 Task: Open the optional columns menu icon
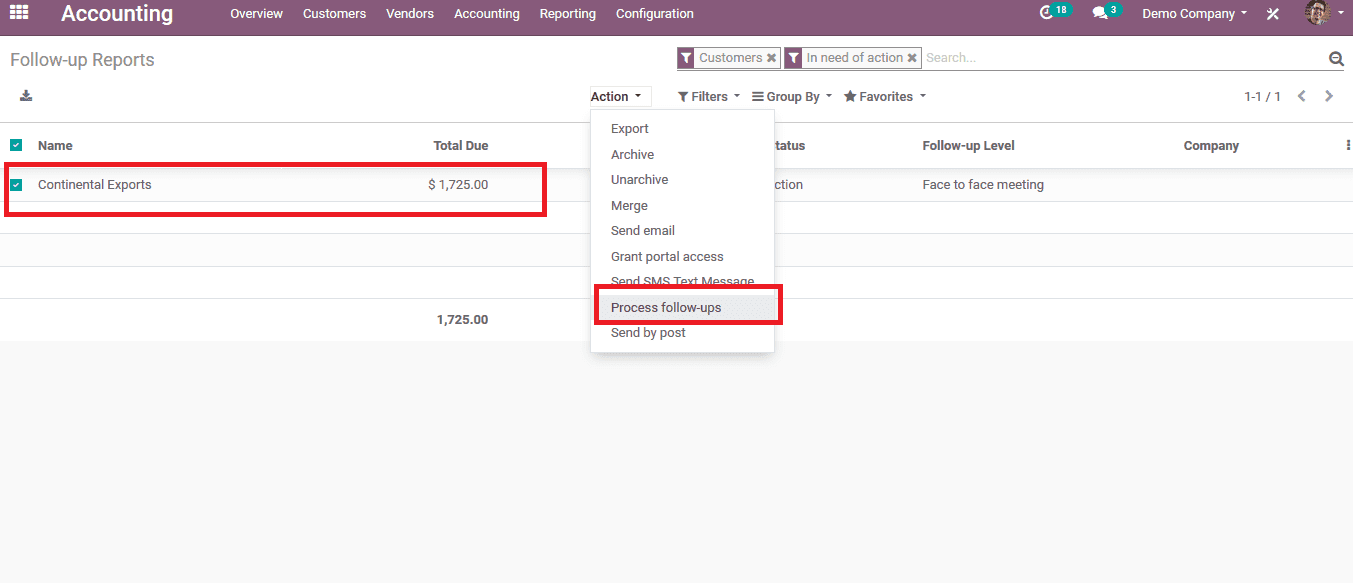(1348, 145)
